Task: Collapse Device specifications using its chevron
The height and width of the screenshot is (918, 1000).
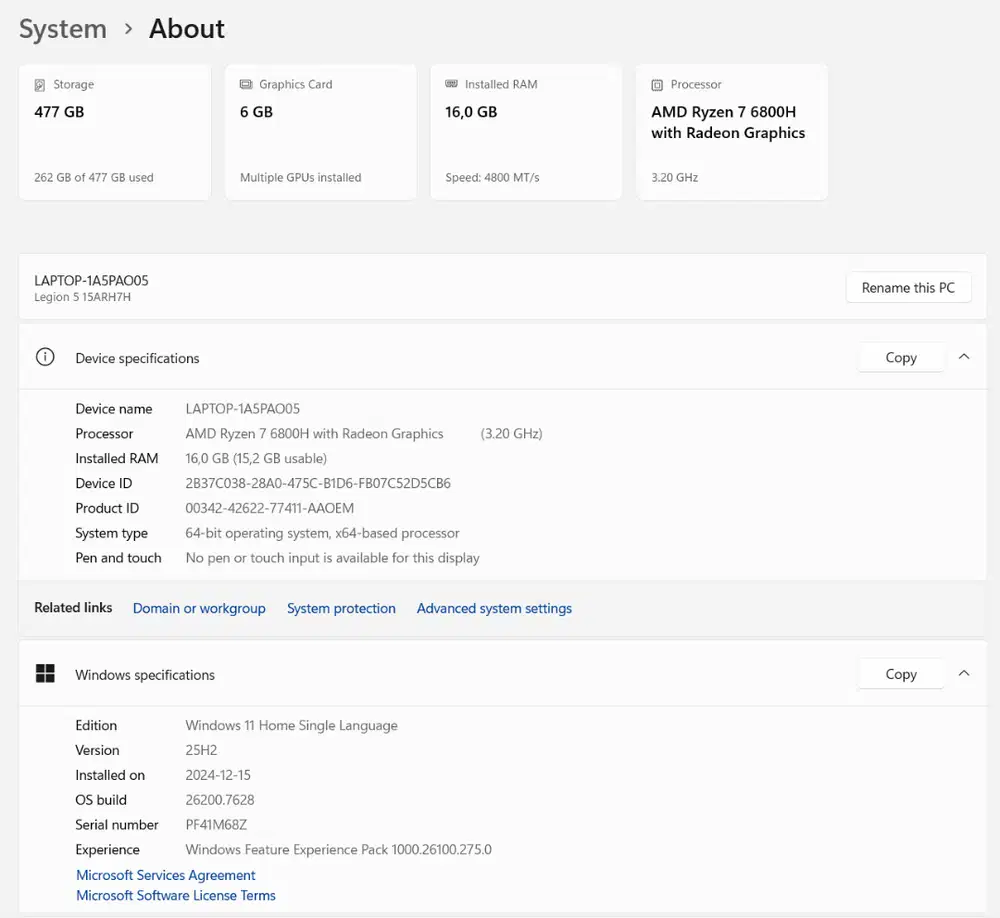Action: pyautogui.click(x=964, y=357)
